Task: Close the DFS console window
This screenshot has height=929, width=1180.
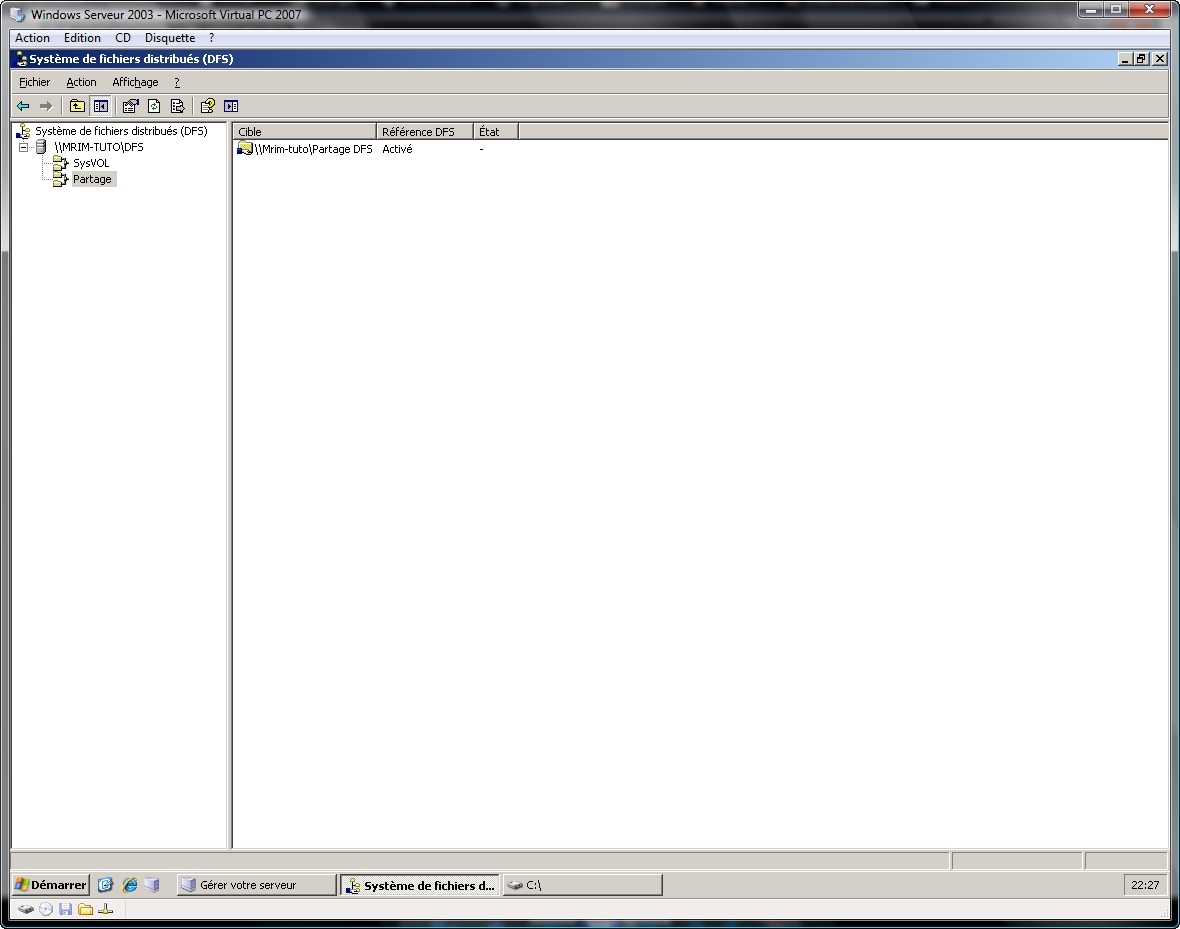Action: click(x=1160, y=59)
